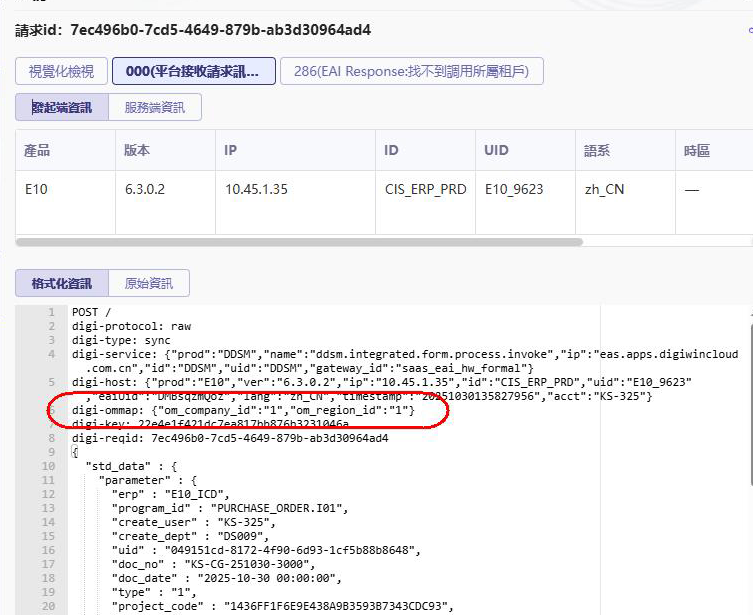Select the 000(平台接收請求訊... tab
This screenshot has height=615, width=753.
tap(192, 71)
